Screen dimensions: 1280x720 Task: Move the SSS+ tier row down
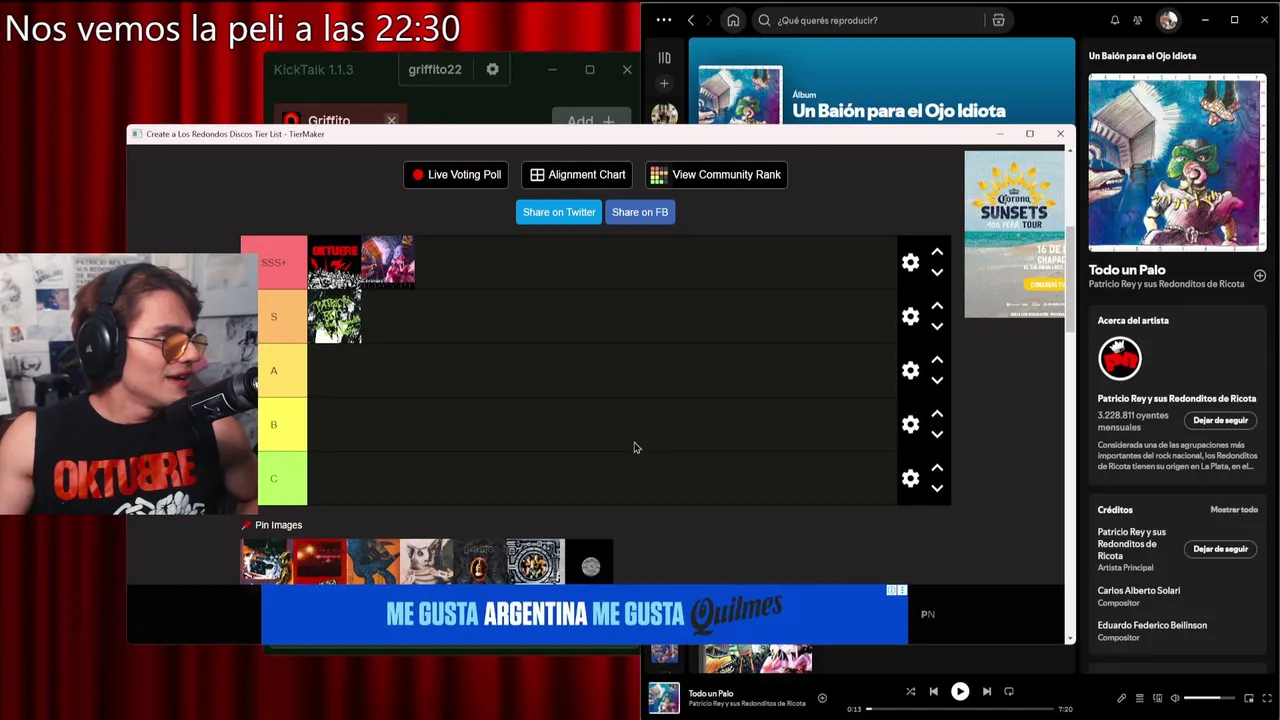pos(937,272)
